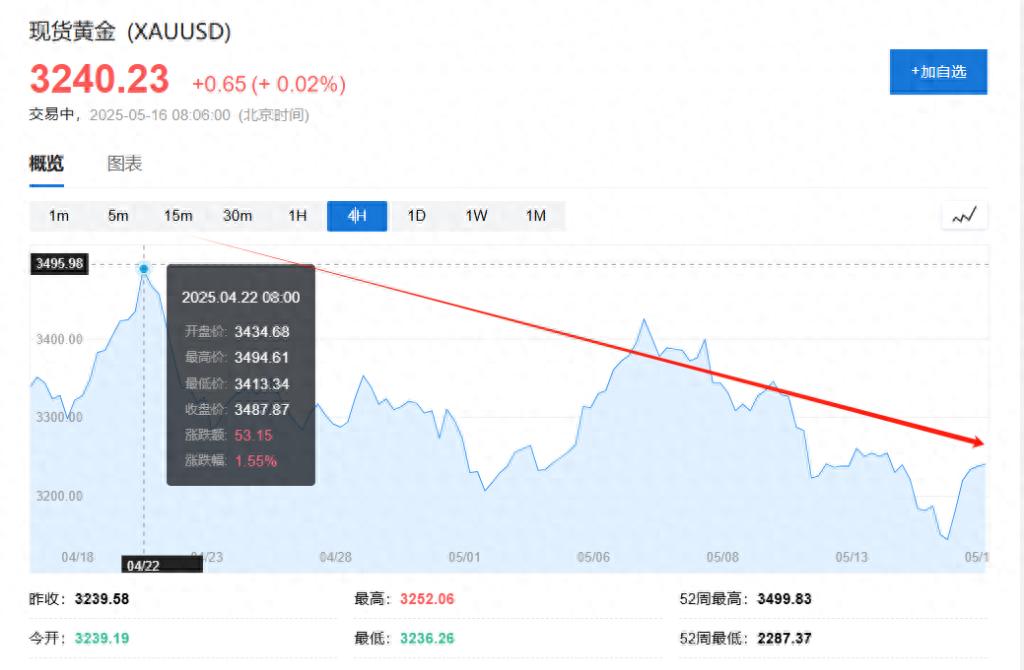1024x670 pixels.
Task: Click the highlighted peak data point
Action: tap(143, 269)
